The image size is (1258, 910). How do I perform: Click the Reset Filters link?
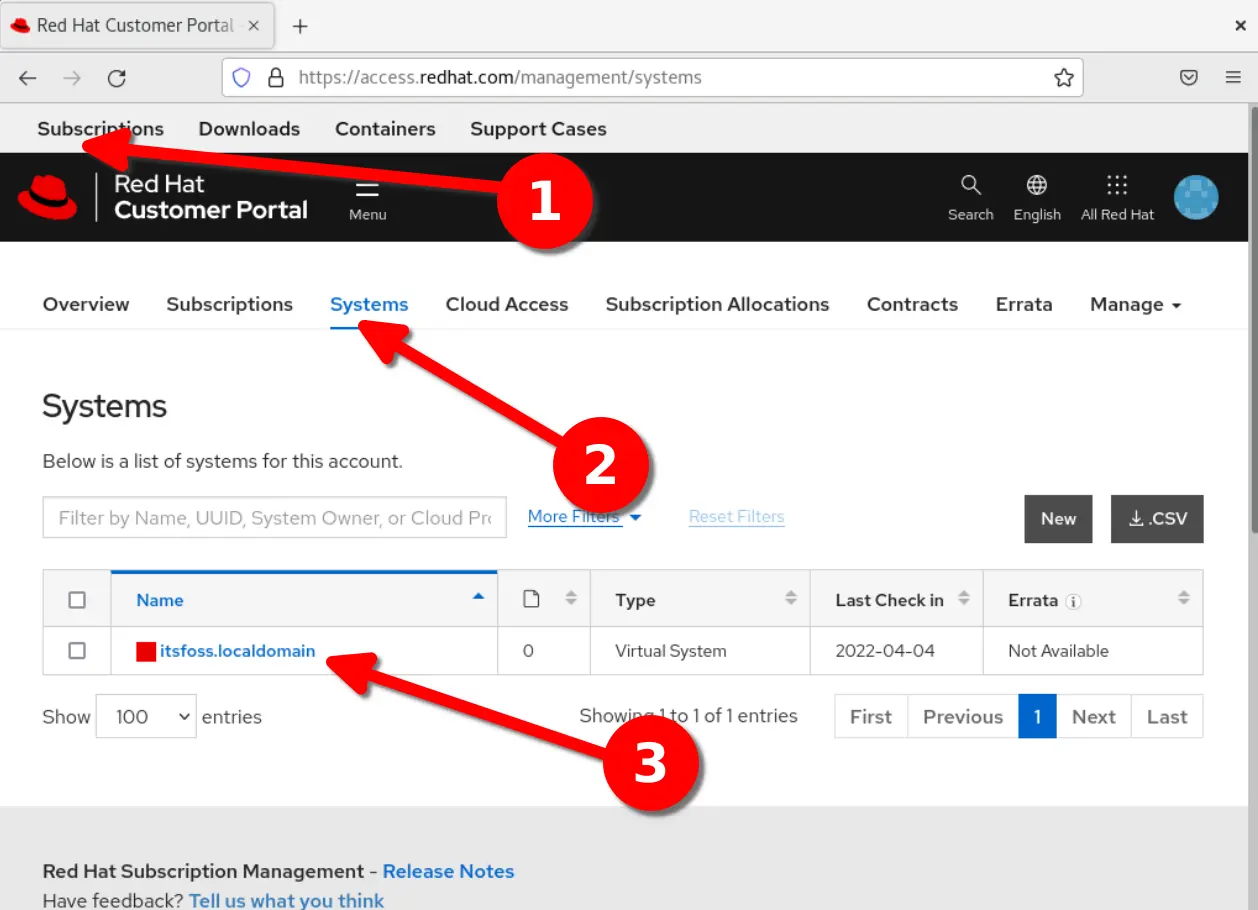point(737,517)
